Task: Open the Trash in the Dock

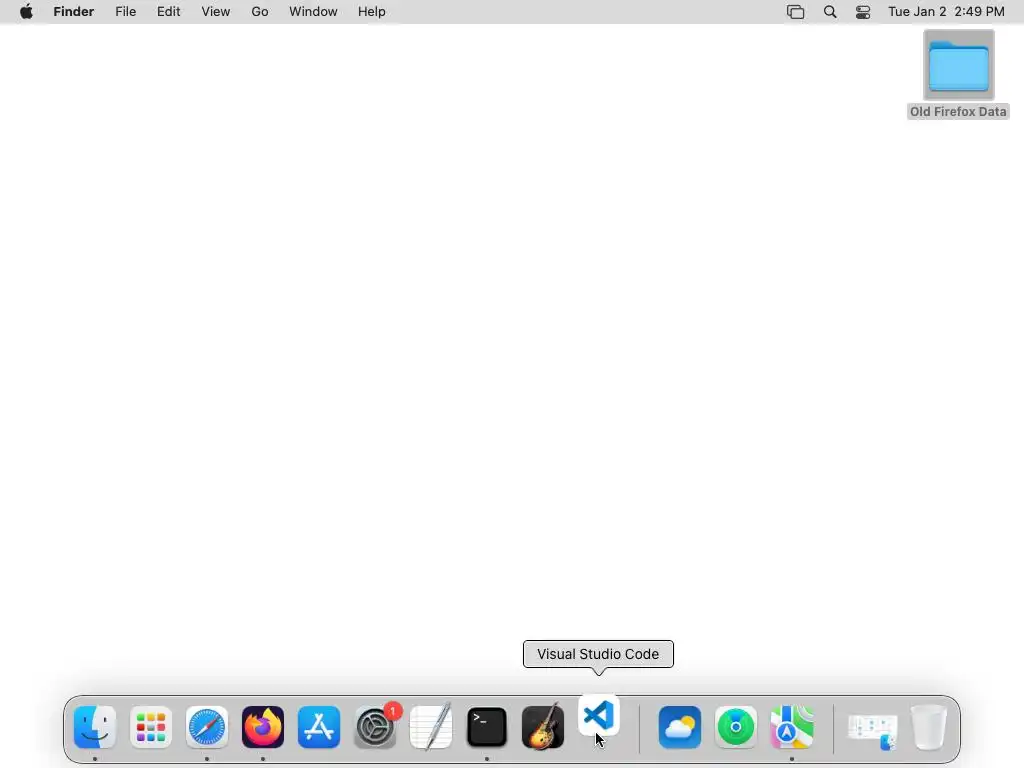Action: click(x=929, y=727)
